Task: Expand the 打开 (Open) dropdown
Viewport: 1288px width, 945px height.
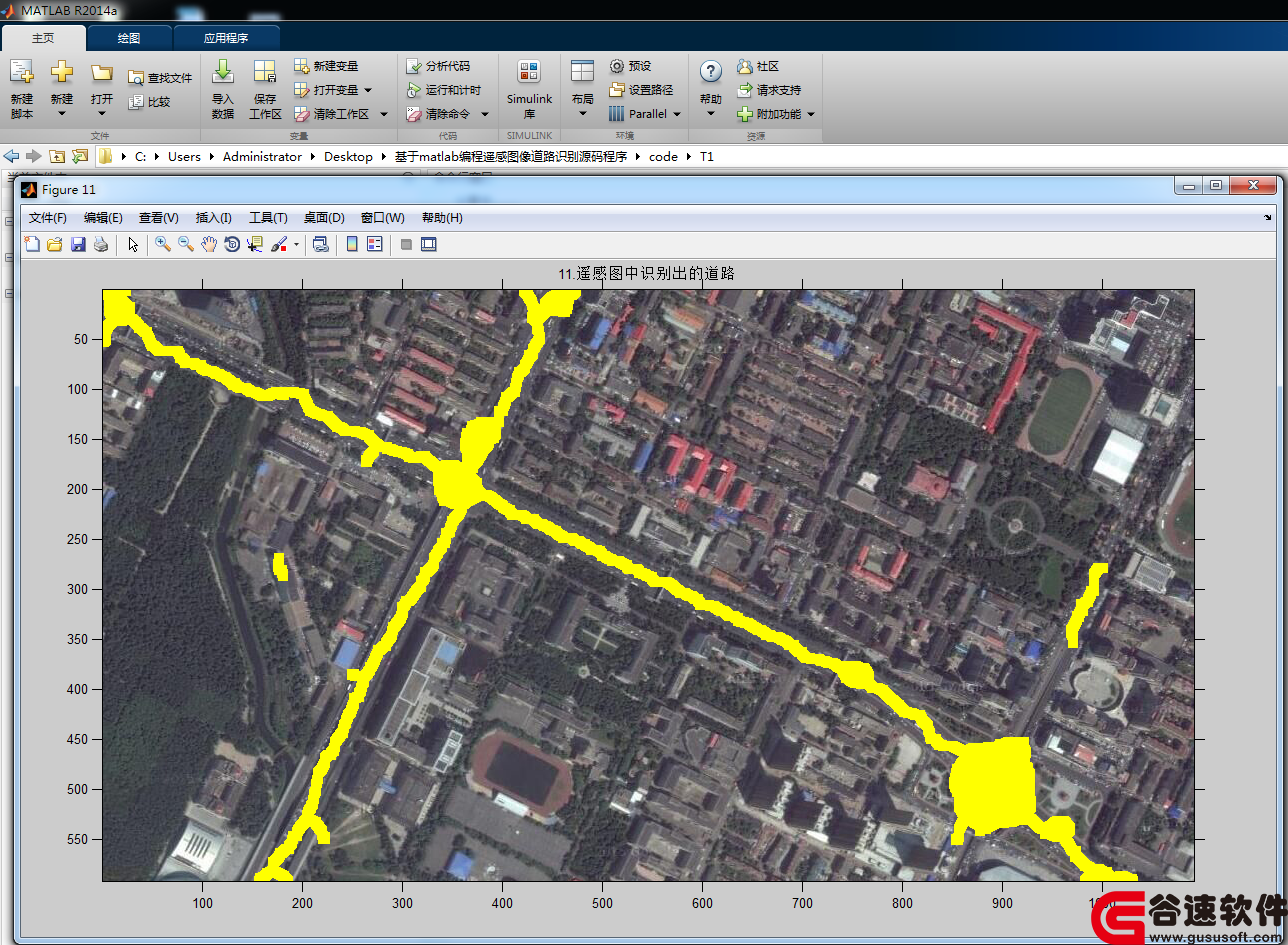Action: click(102, 114)
